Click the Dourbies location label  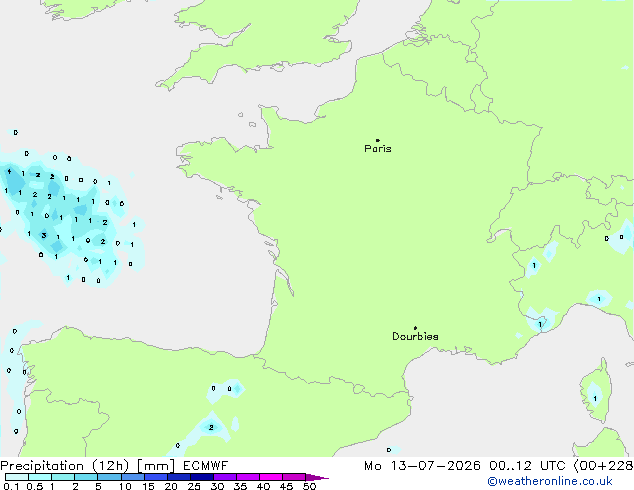coord(415,336)
